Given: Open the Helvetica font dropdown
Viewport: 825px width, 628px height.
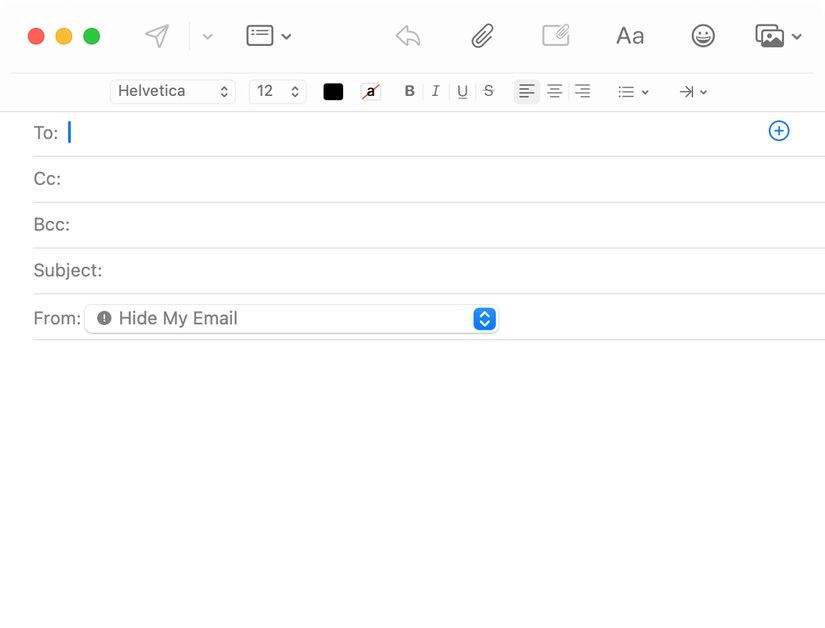Looking at the screenshot, I should 172,91.
